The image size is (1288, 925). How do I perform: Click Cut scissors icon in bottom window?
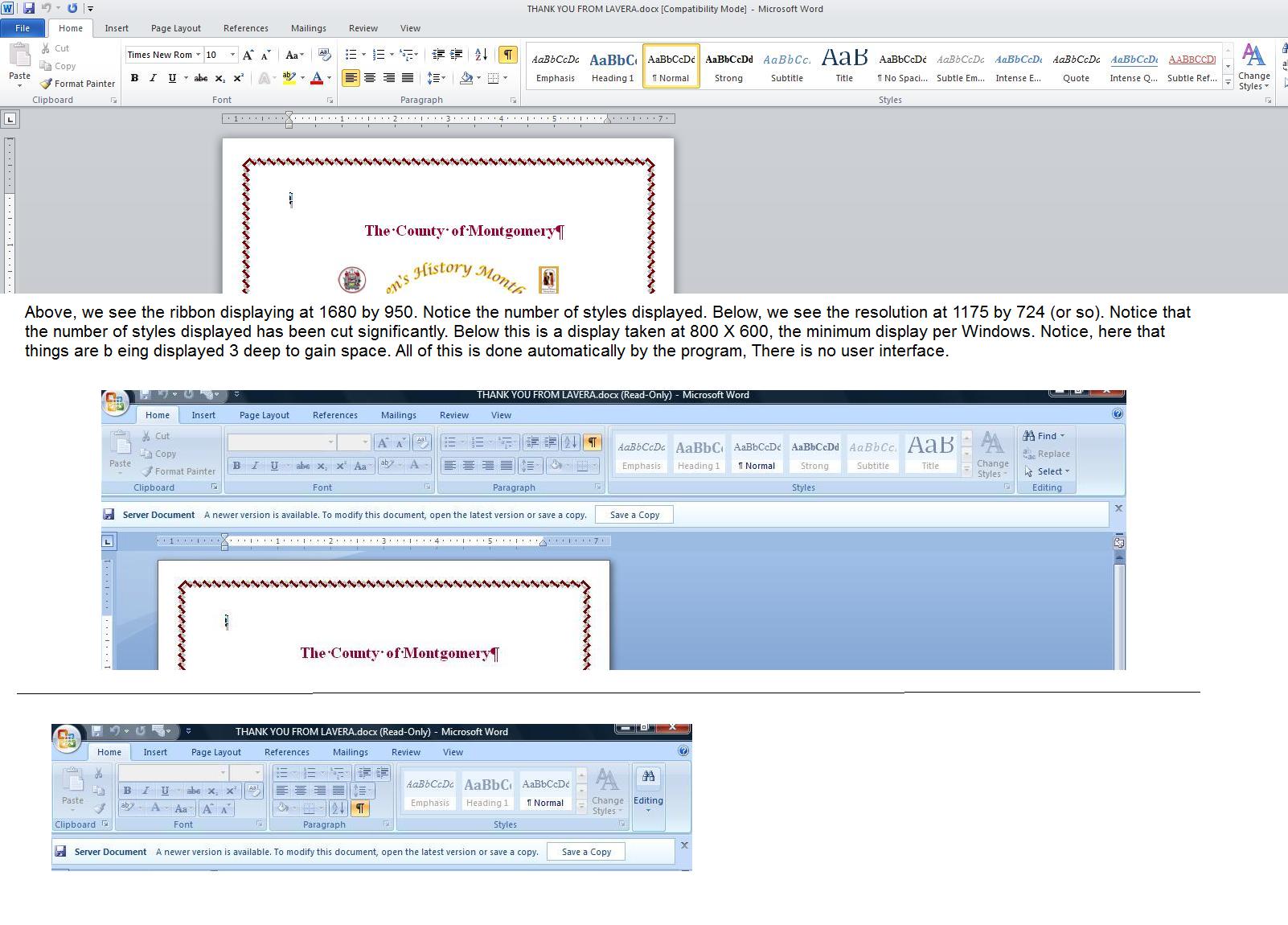[98, 773]
